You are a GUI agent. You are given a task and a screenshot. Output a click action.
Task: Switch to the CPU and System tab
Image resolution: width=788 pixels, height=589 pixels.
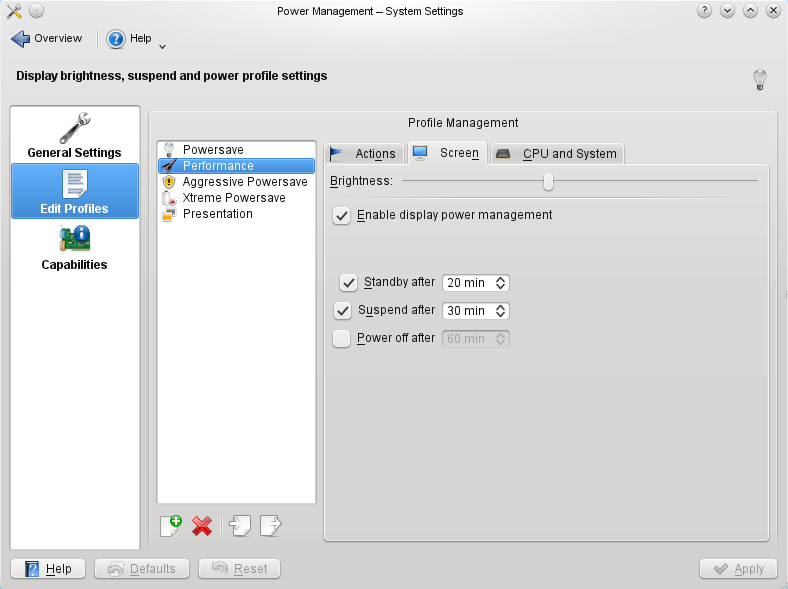[559, 153]
